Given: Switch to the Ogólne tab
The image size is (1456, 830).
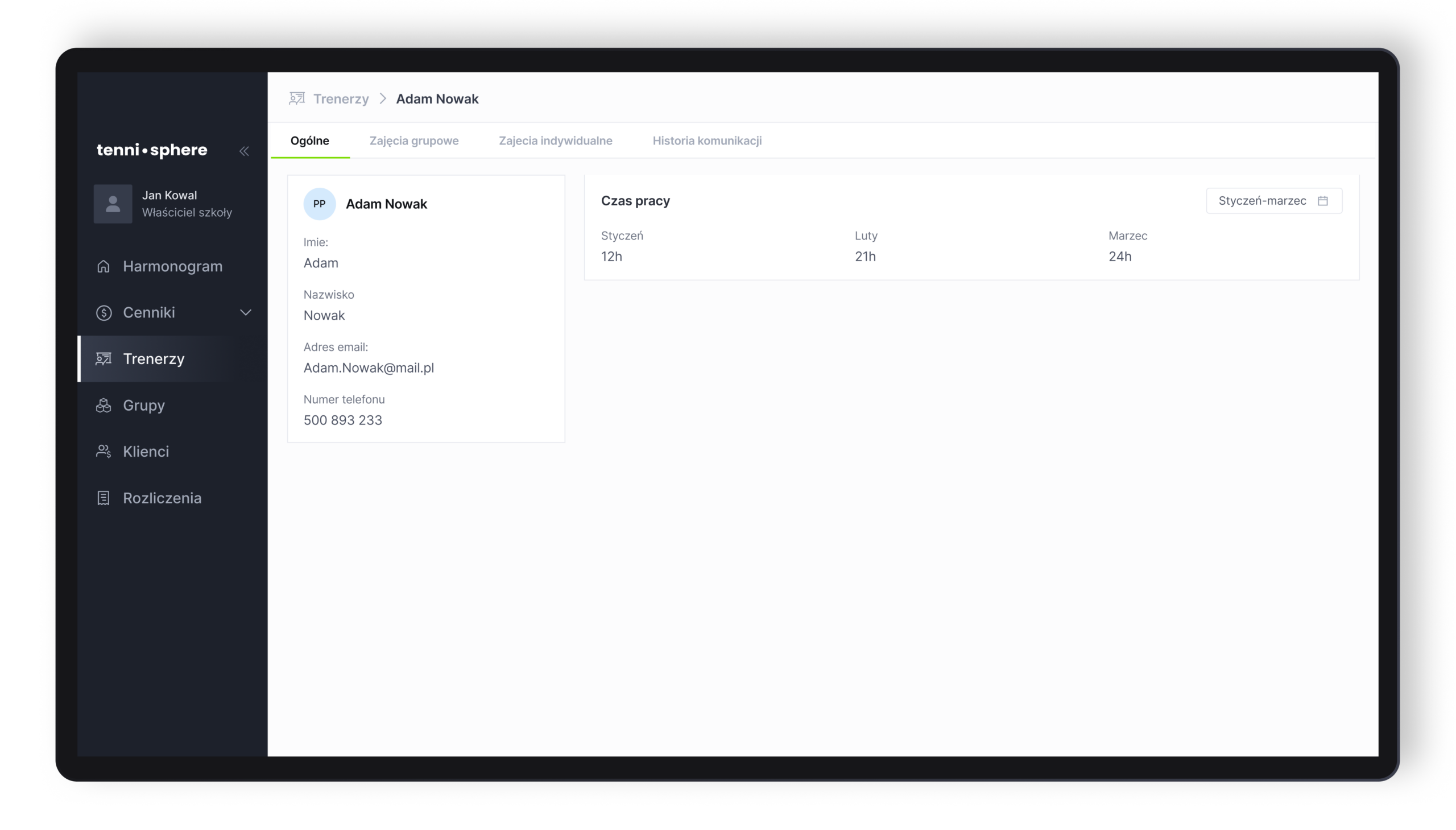Looking at the screenshot, I should 310,141.
